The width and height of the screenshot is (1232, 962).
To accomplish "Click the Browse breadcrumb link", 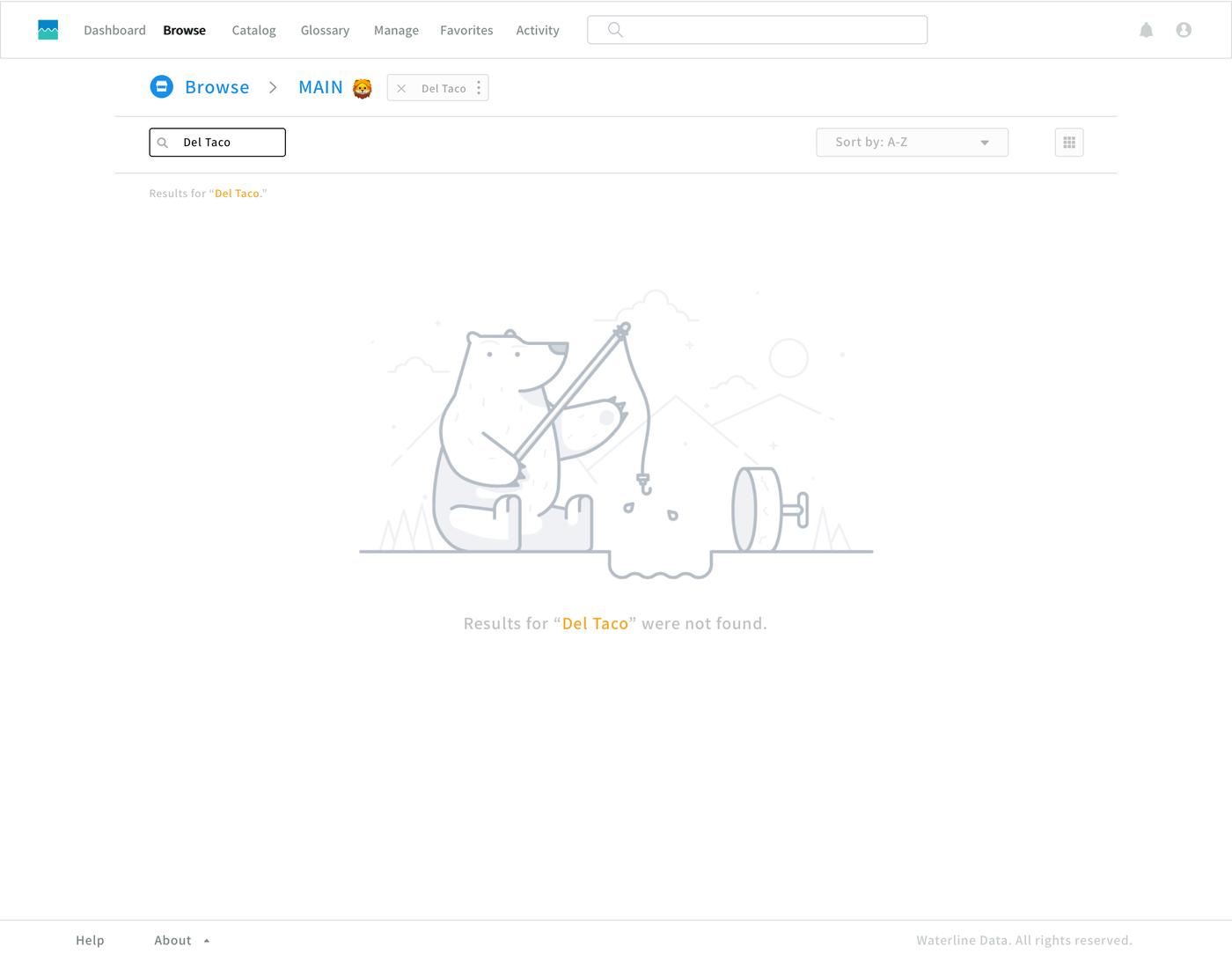I will point(216,87).
